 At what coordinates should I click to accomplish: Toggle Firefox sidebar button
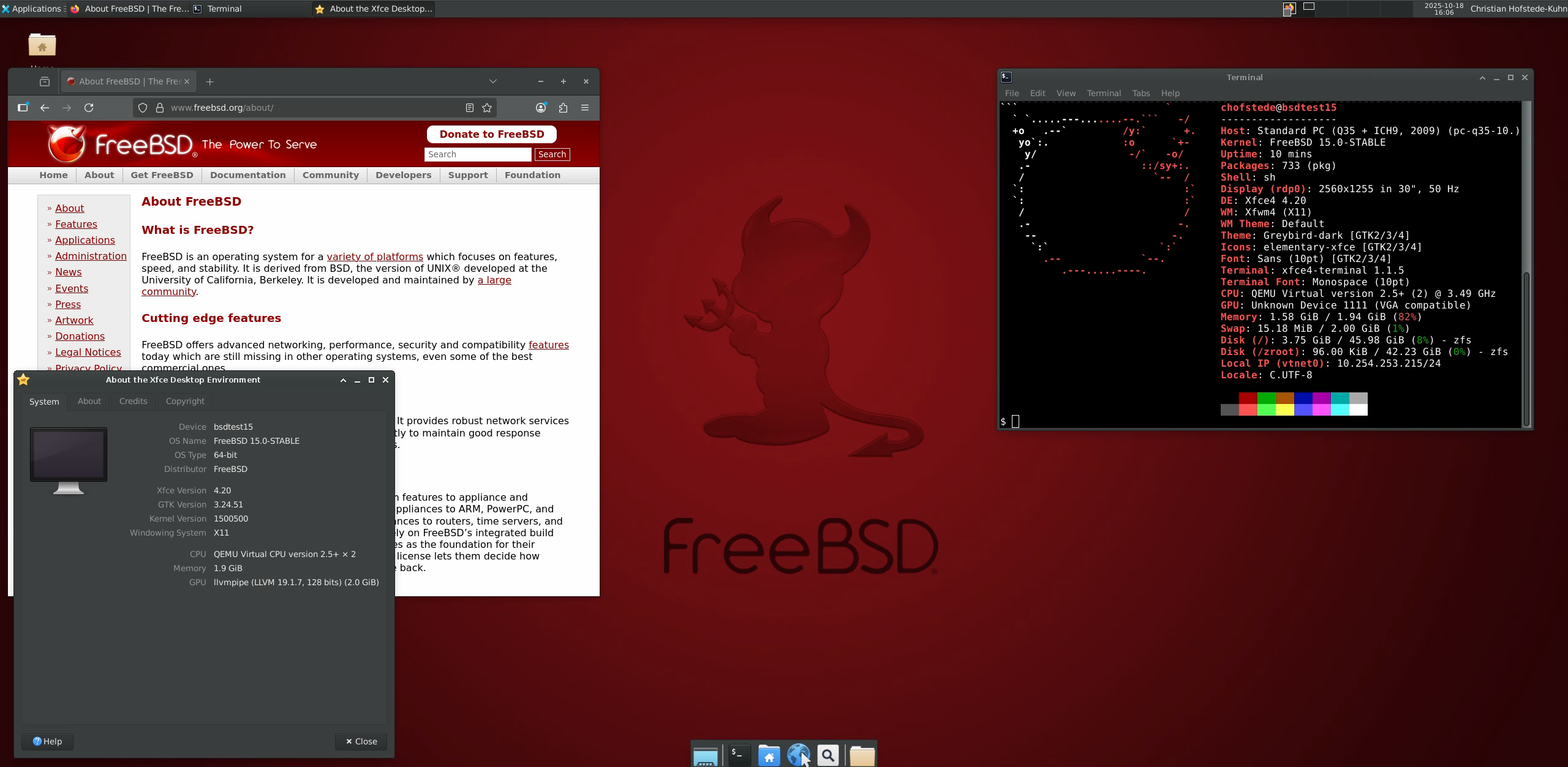pos(23,108)
